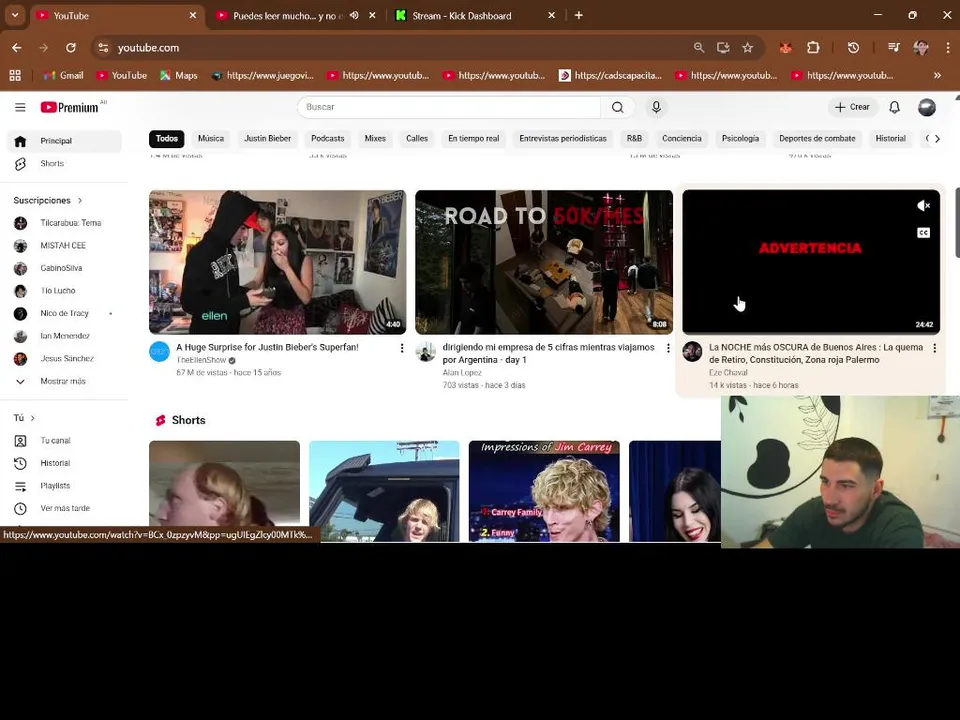Open Tío Lucho subscription channel
Screen dimensions: 960x720
(x=64, y=291)
